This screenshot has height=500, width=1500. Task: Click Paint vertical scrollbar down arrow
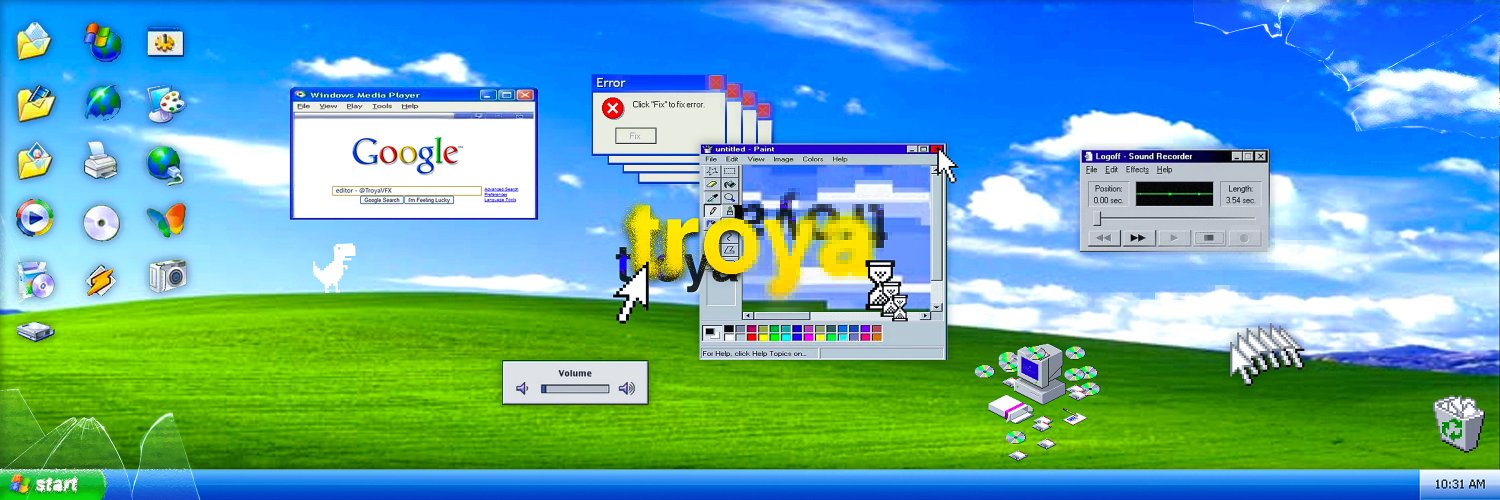coord(938,307)
